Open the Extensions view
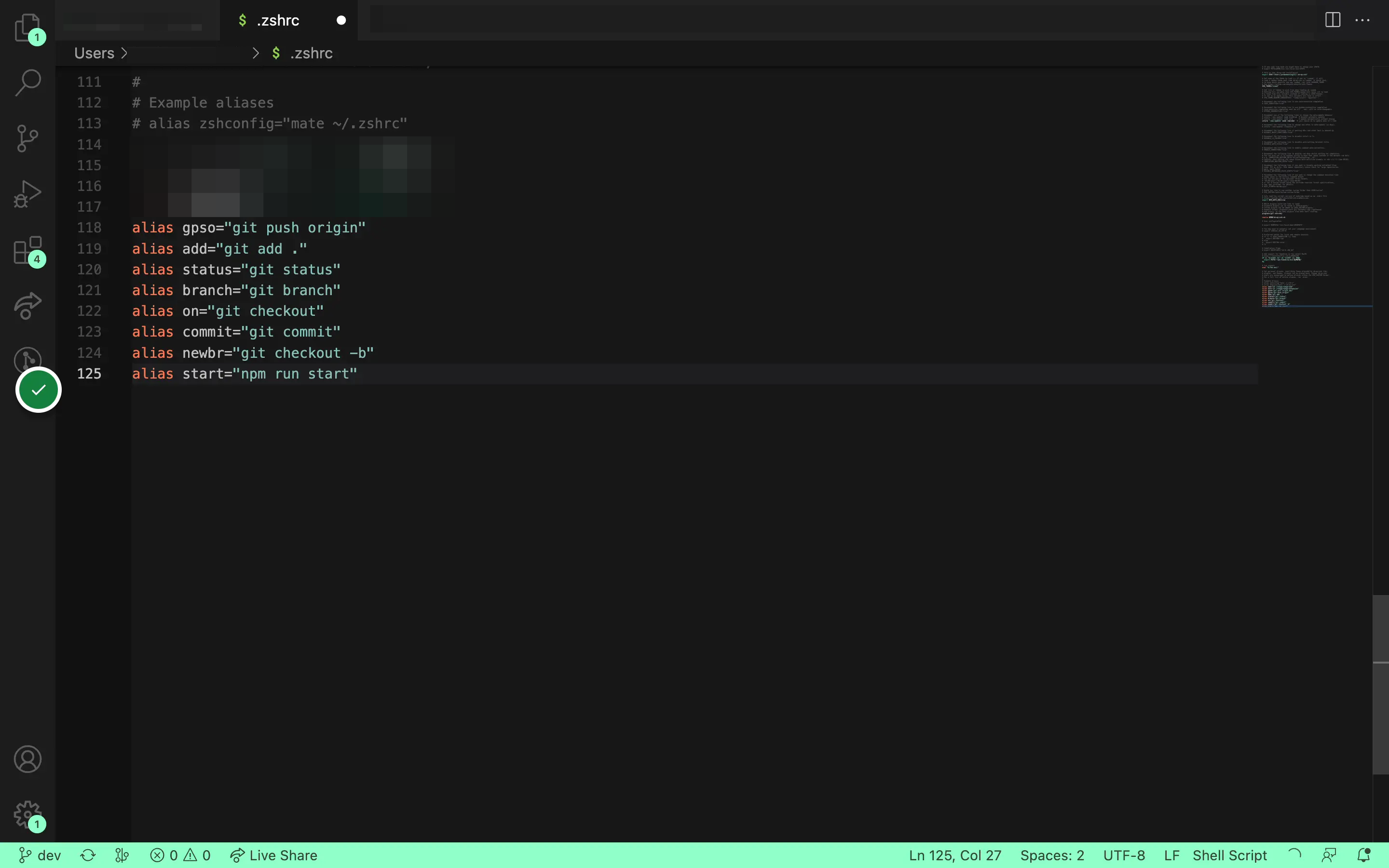The image size is (1389, 868). point(27,250)
